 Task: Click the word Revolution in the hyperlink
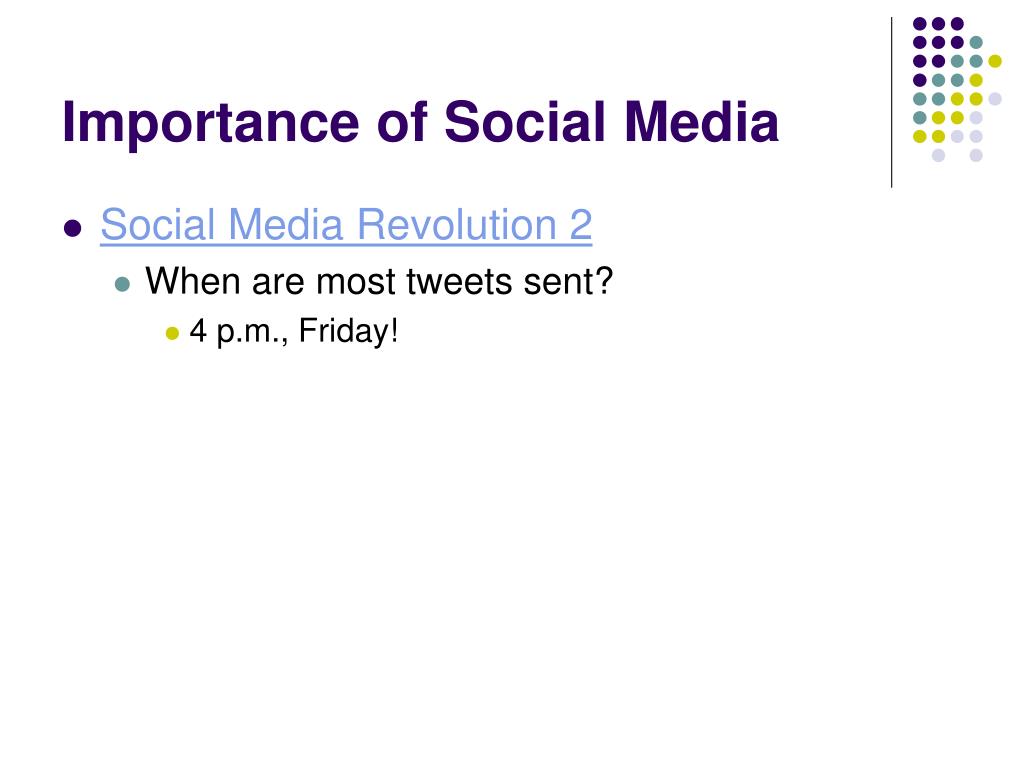click(x=457, y=225)
